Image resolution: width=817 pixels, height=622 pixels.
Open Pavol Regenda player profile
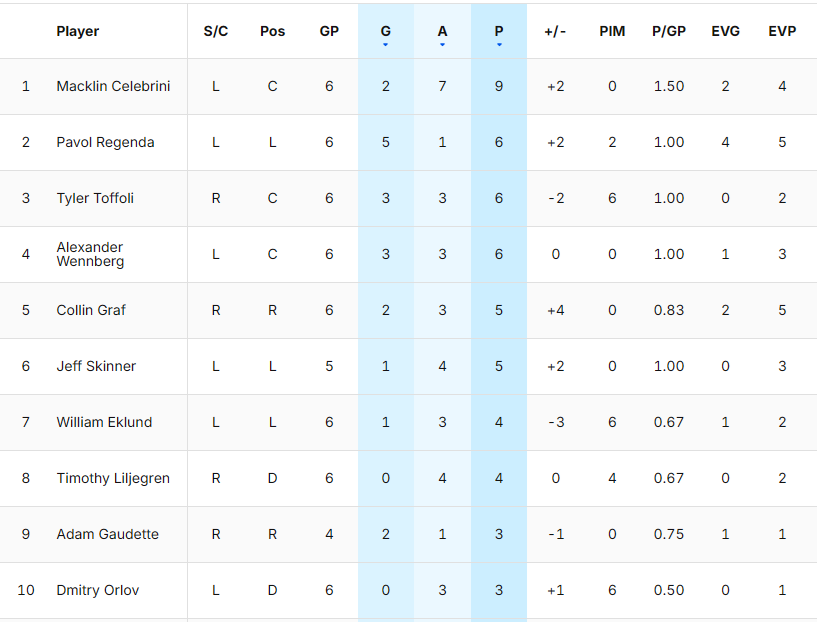105,142
